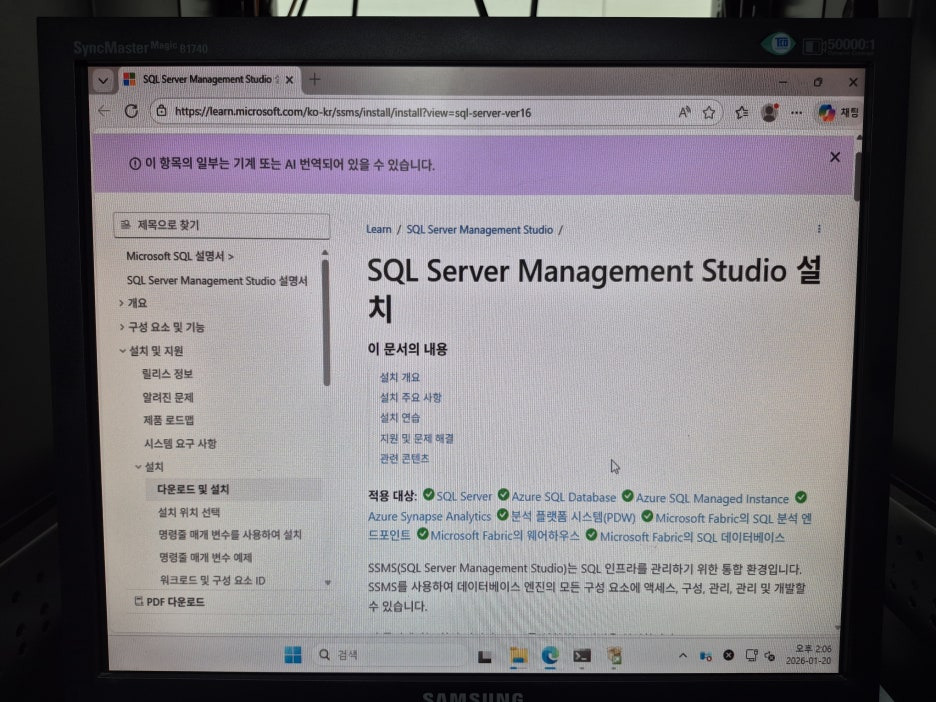
Task: Focus the filter by title field
Action: coord(221,225)
